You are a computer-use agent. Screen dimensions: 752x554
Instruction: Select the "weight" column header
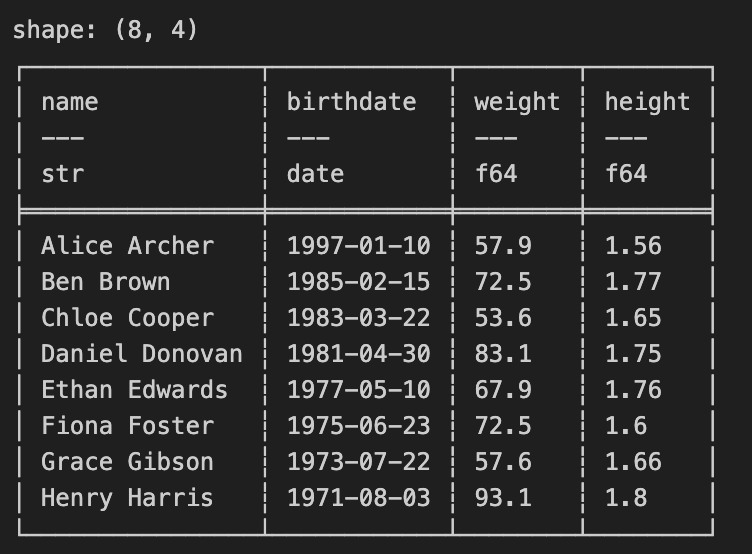517,102
